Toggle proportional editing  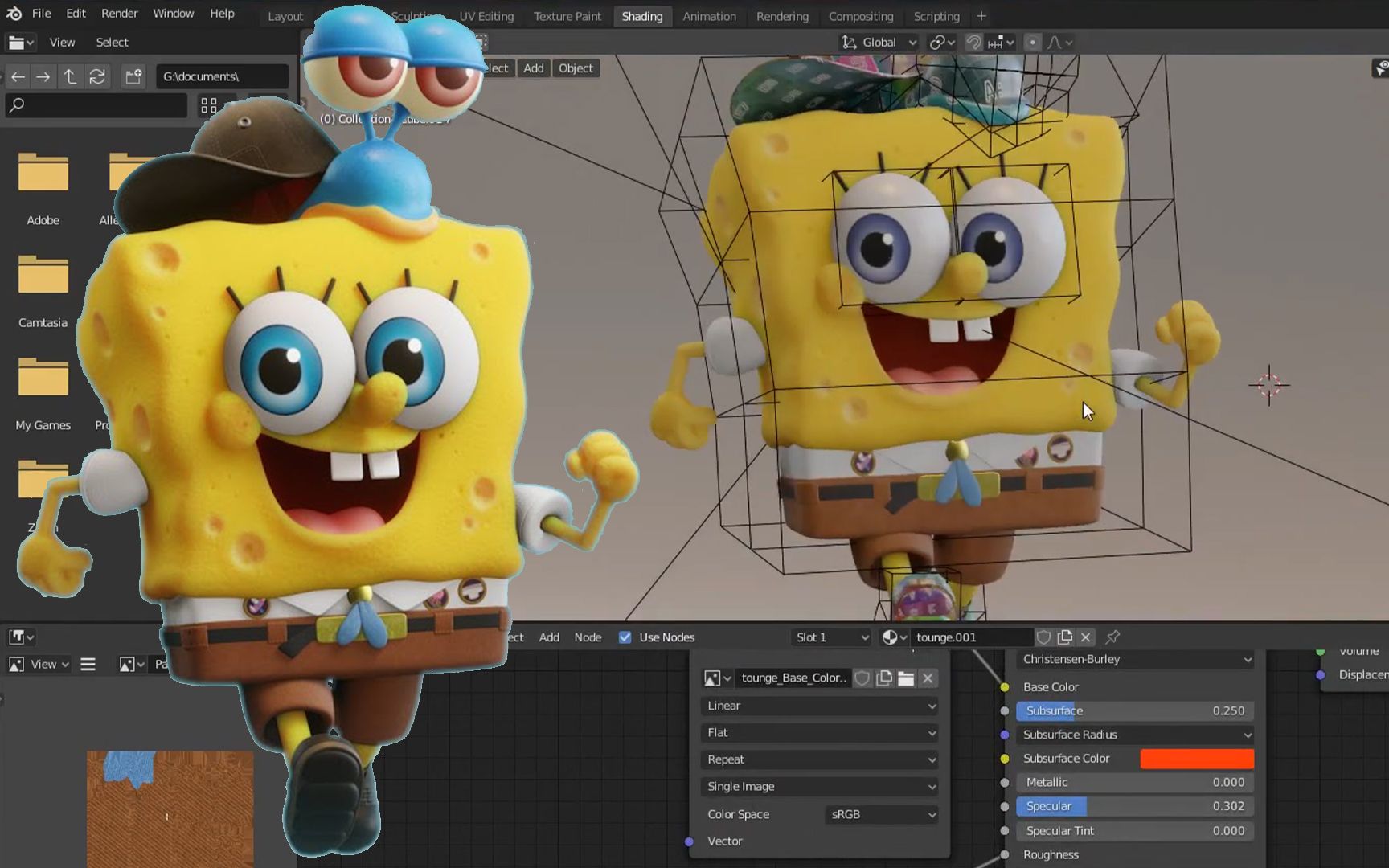(x=1033, y=43)
